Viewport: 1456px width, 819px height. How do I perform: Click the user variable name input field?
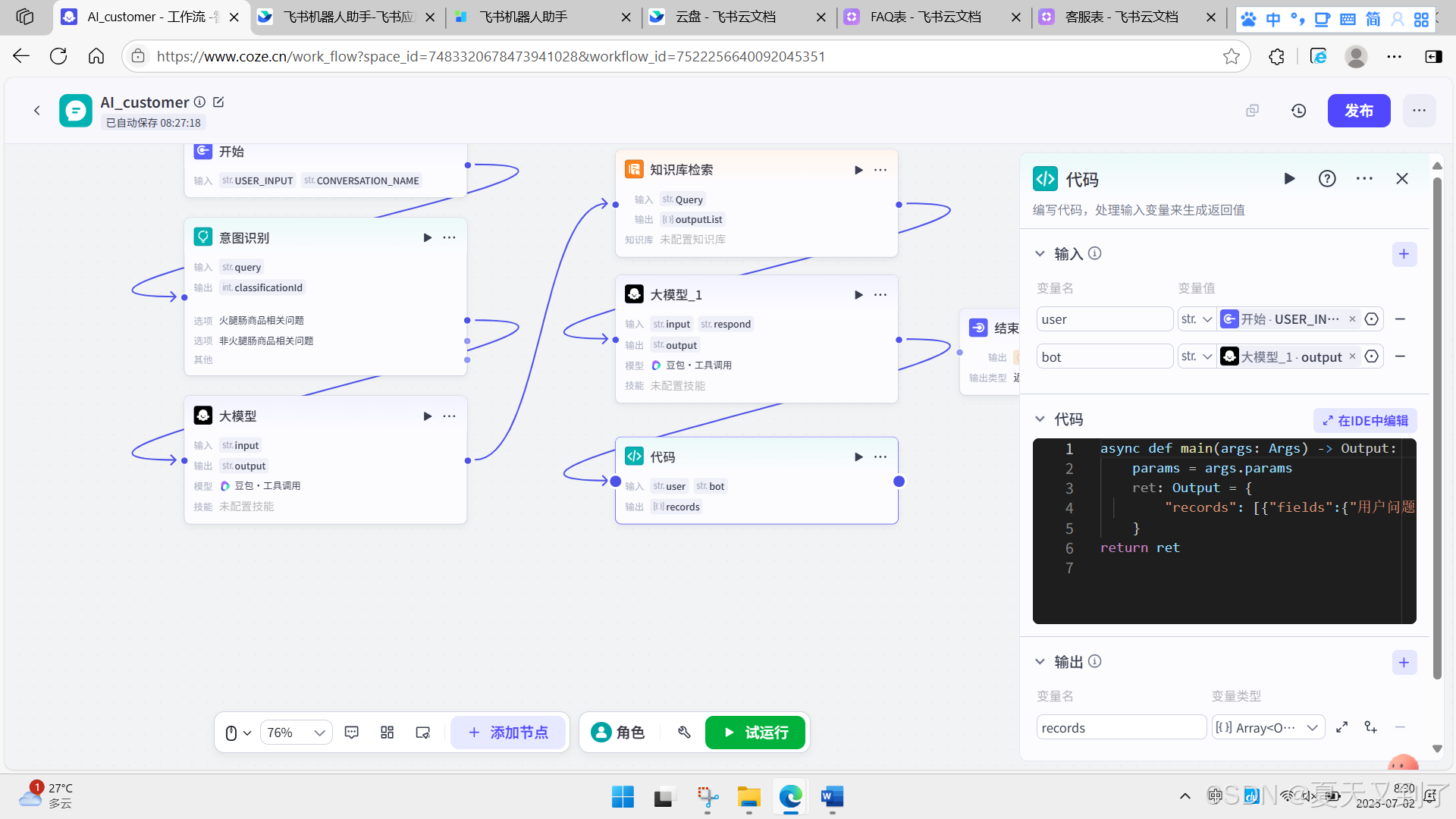tap(1104, 319)
